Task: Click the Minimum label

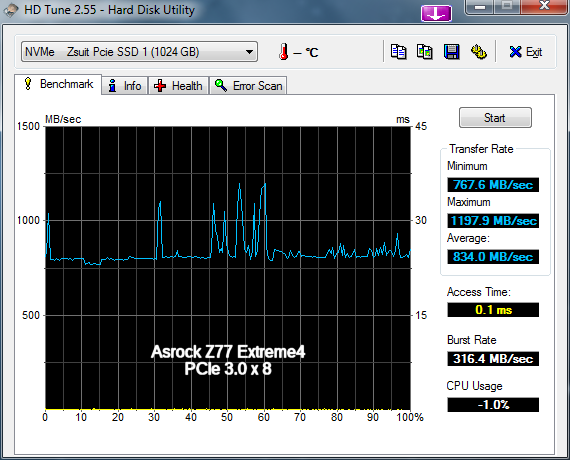Action: 467,166
